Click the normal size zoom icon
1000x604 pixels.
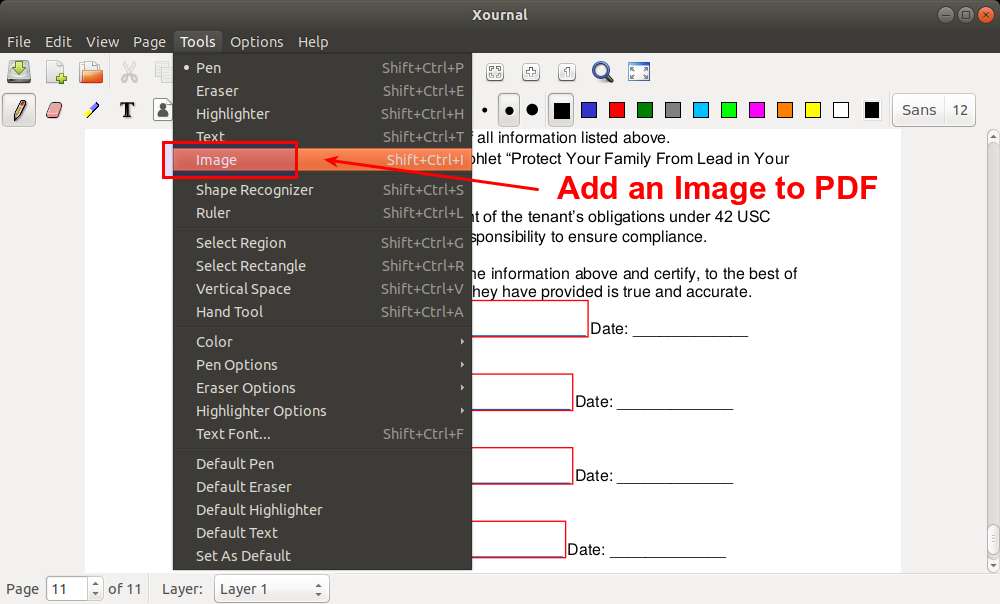(566, 72)
